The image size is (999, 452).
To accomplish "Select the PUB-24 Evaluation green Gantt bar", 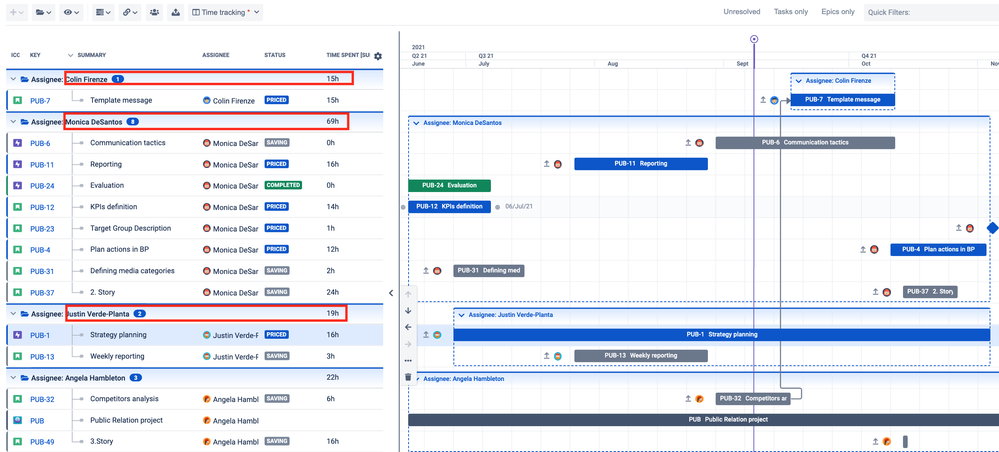I will [x=449, y=186].
